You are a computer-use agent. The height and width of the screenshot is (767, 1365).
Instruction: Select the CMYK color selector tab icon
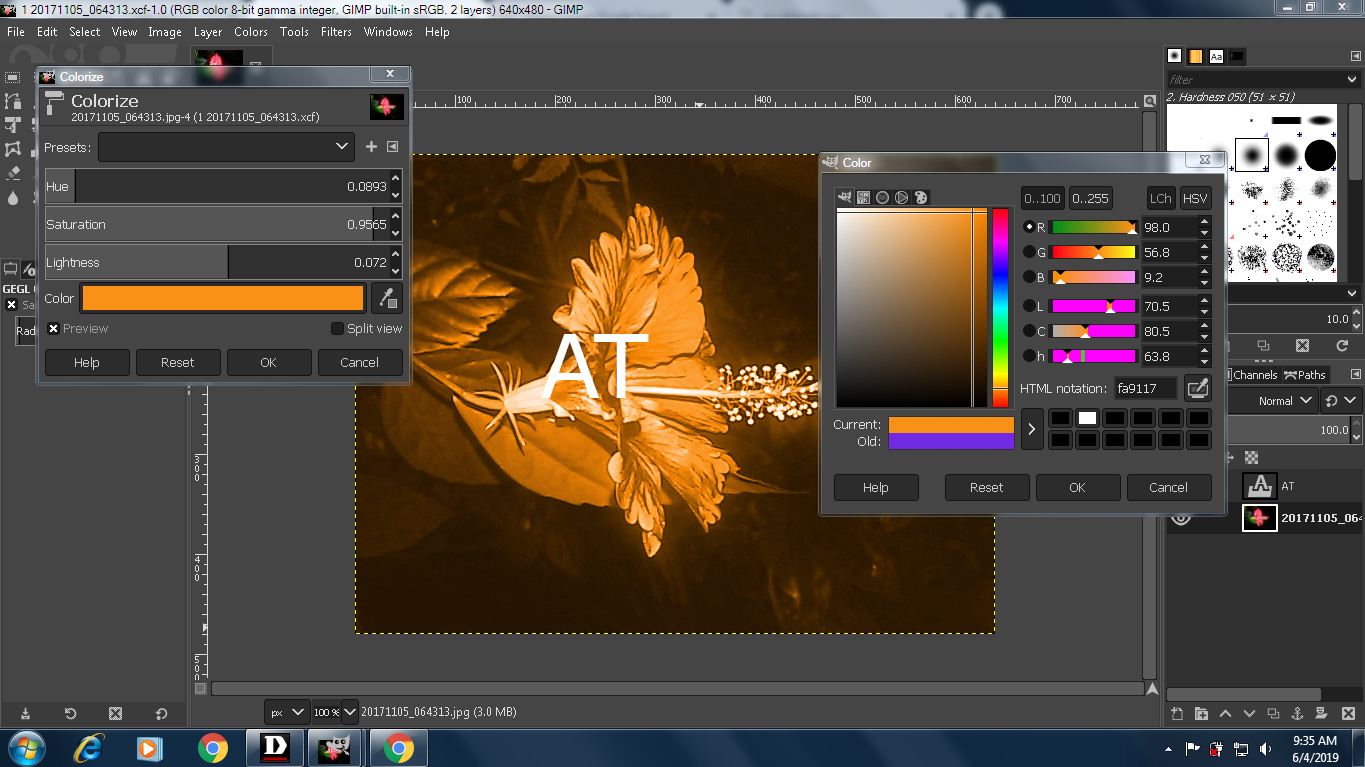[x=864, y=197]
